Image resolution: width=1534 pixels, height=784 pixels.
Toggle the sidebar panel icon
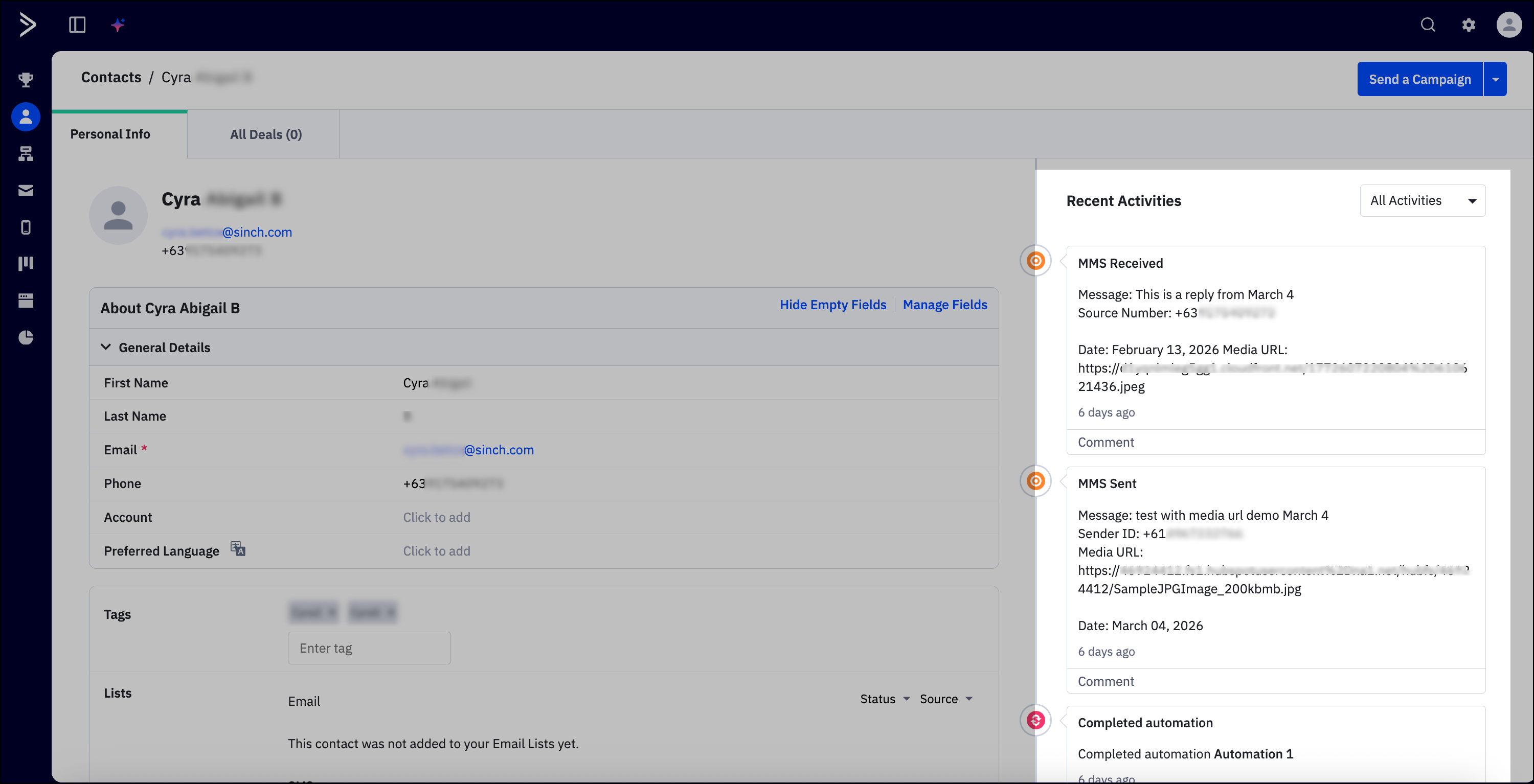coord(77,25)
